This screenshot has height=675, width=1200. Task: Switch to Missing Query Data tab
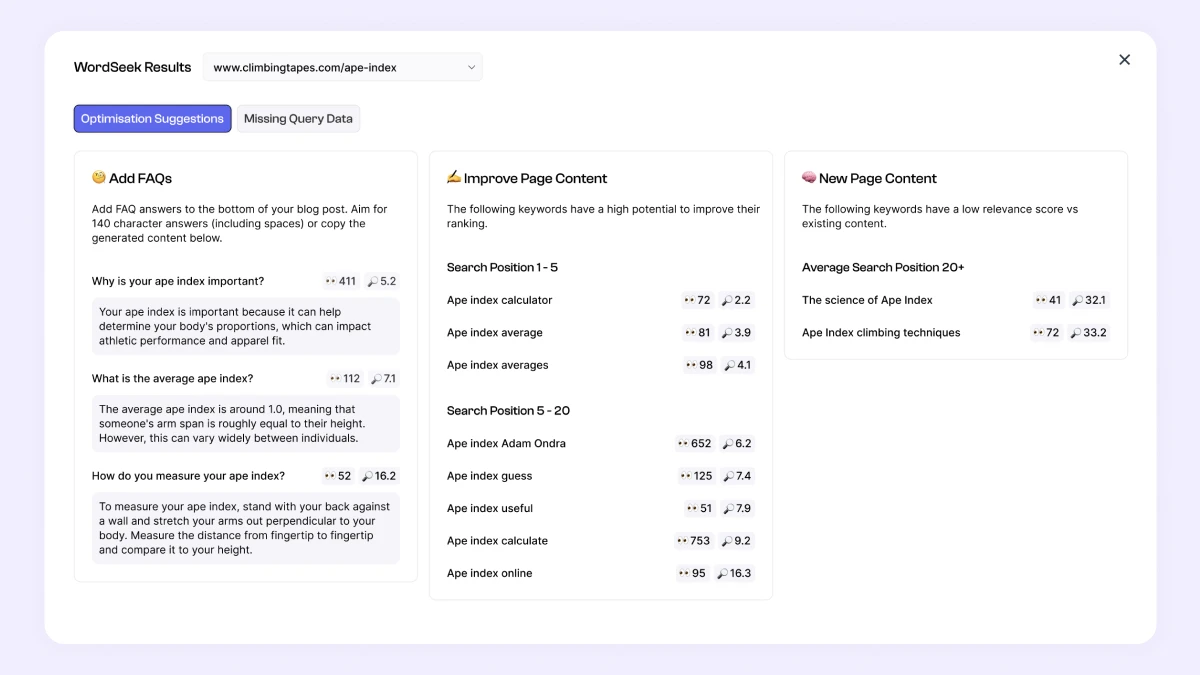point(298,119)
